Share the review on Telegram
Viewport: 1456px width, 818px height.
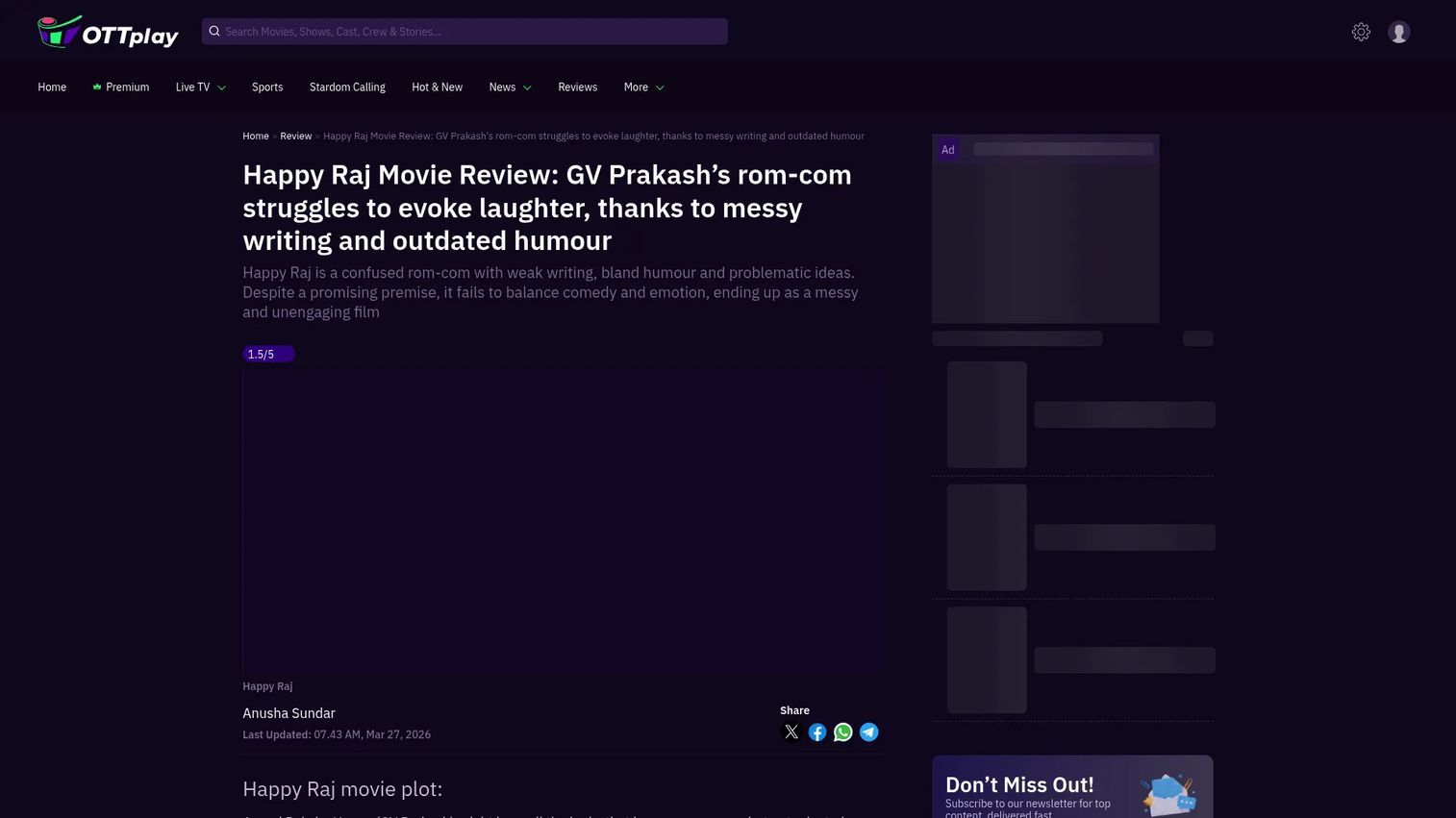coord(869,732)
